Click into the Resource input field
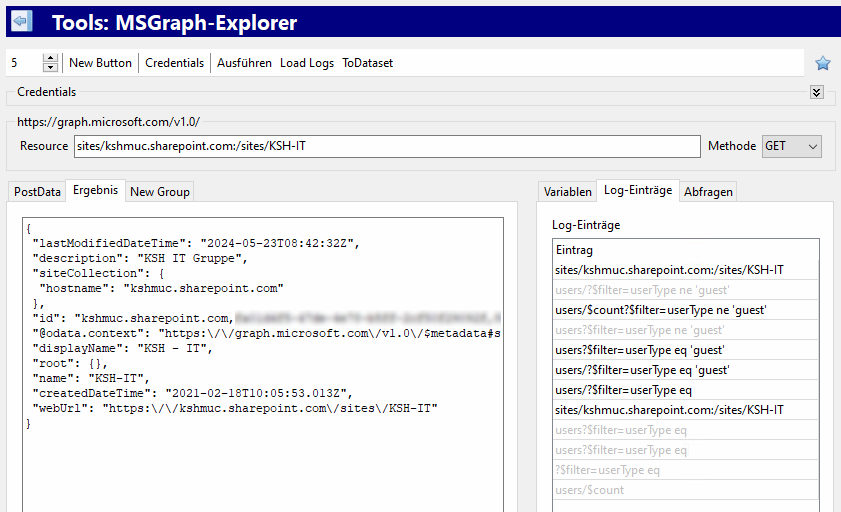841x512 pixels. [x=387, y=146]
